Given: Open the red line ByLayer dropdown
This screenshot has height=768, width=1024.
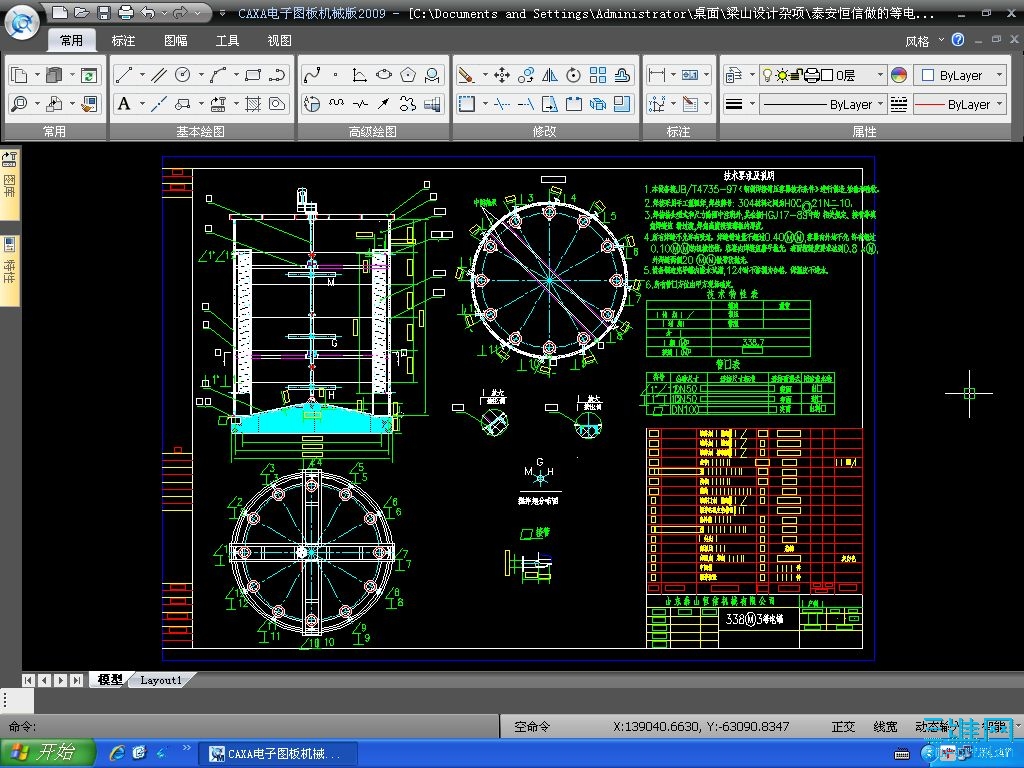Looking at the screenshot, I should pyautogui.click(x=959, y=104).
